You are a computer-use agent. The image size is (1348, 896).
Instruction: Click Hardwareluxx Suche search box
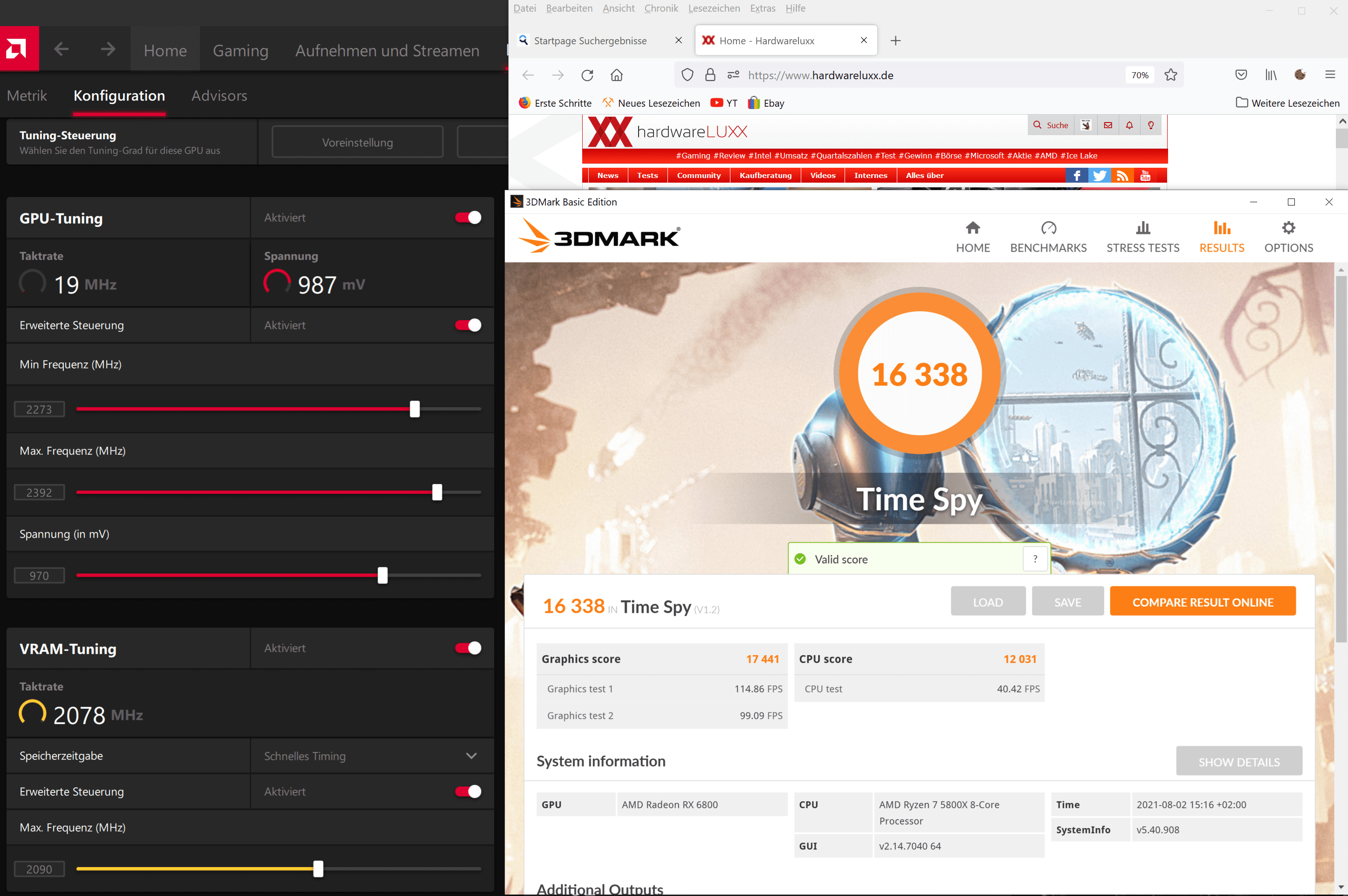tap(1051, 125)
